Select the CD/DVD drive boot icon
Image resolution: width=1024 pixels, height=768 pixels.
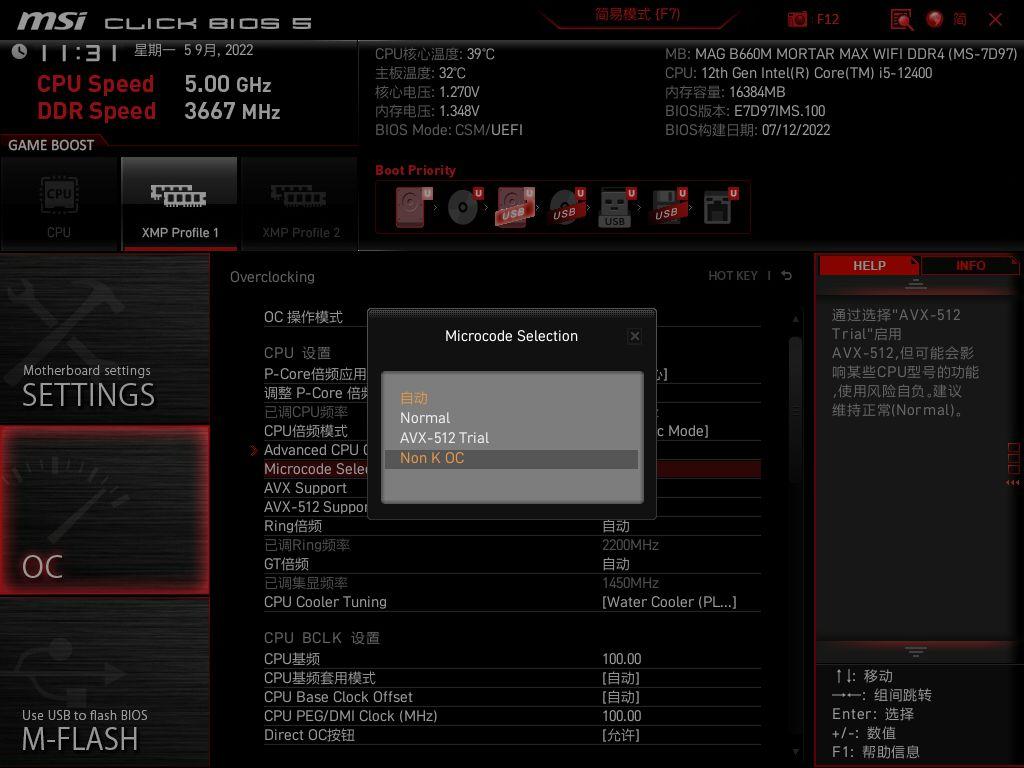[462, 205]
